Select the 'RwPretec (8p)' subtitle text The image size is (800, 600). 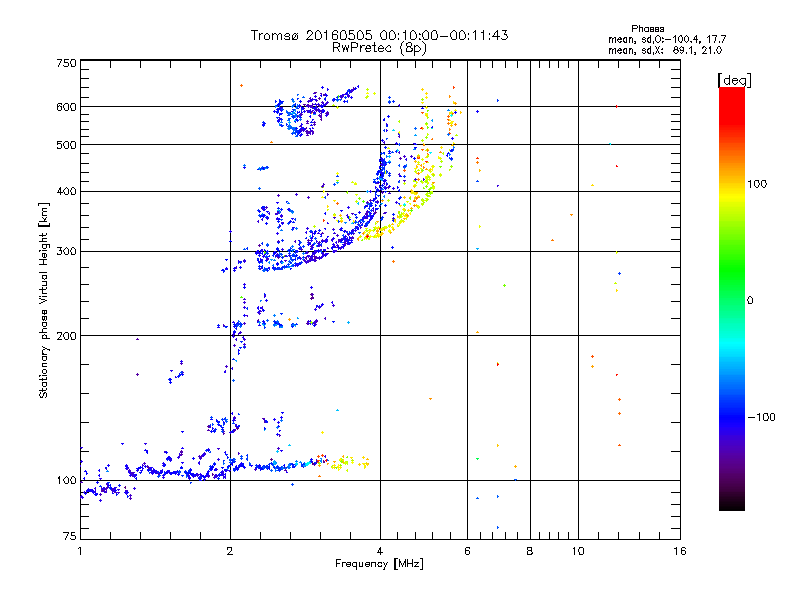tap(379, 48)
